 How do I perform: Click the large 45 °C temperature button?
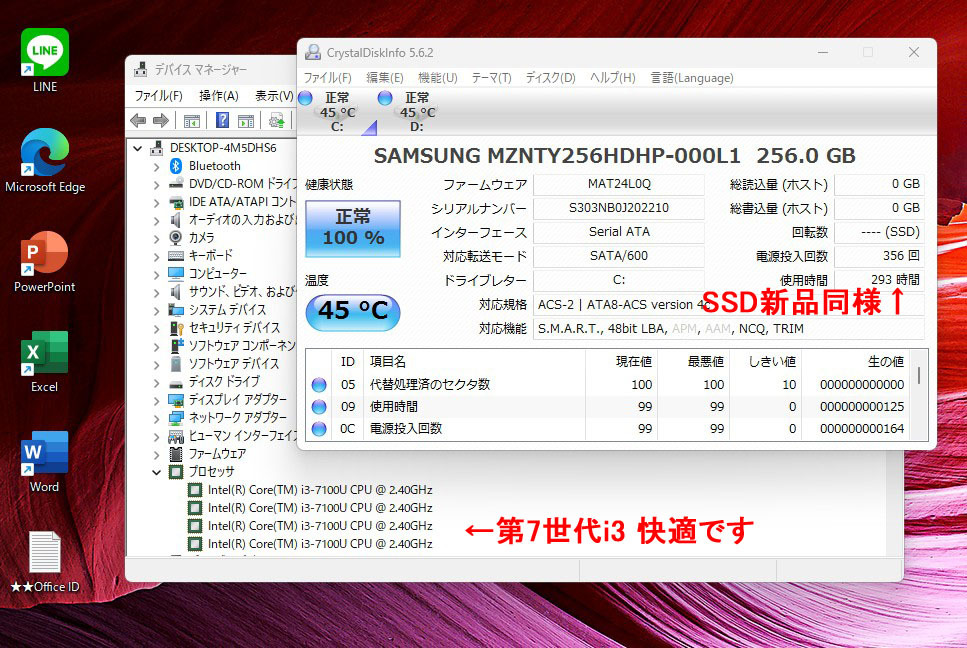pyautogui.click(x=353, y=311)
